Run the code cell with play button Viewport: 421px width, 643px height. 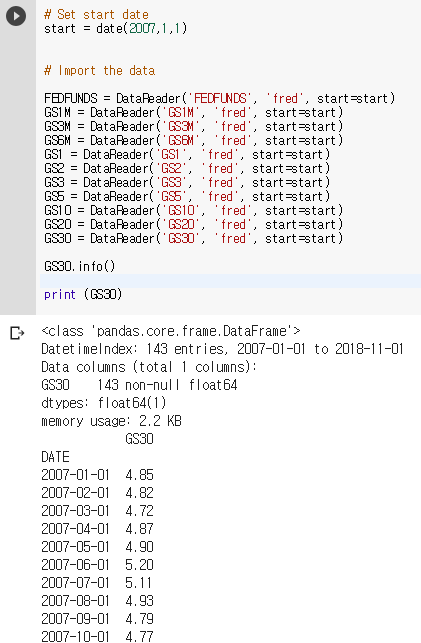16,16
